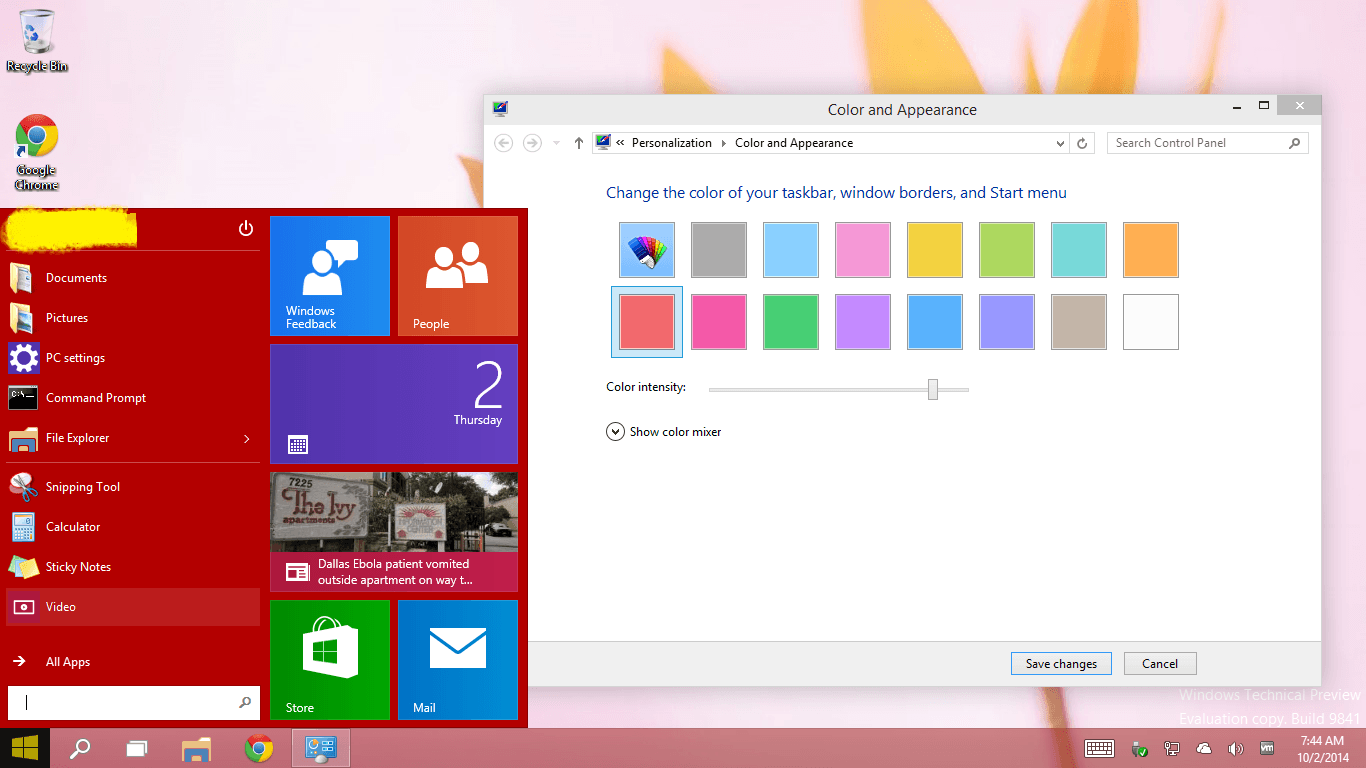Open the Mail app tile

457,660
